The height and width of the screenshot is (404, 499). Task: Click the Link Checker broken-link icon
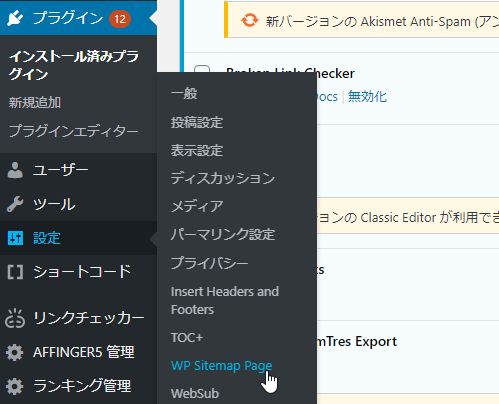15,319
